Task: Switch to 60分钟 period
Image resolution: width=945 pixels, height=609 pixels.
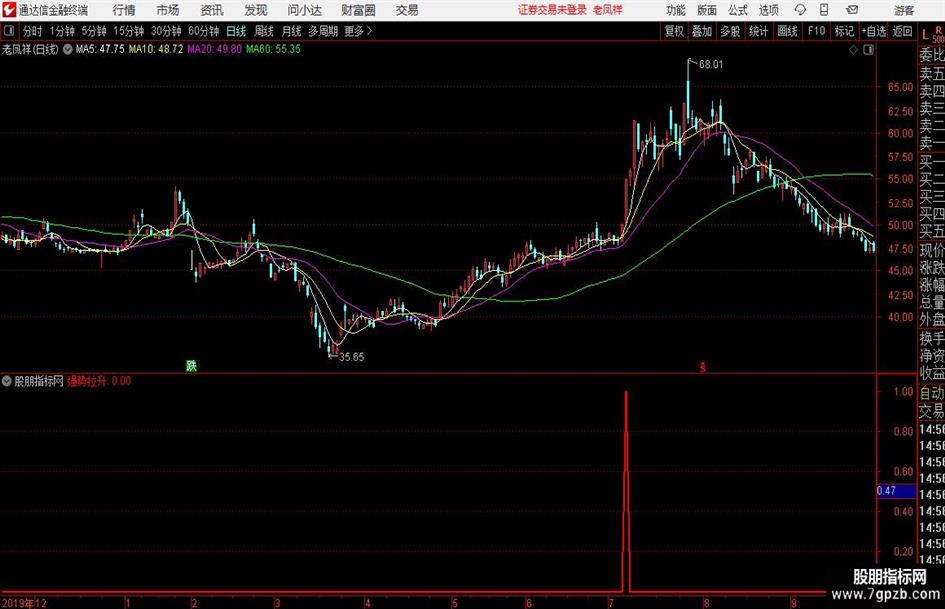Action: 204,31
